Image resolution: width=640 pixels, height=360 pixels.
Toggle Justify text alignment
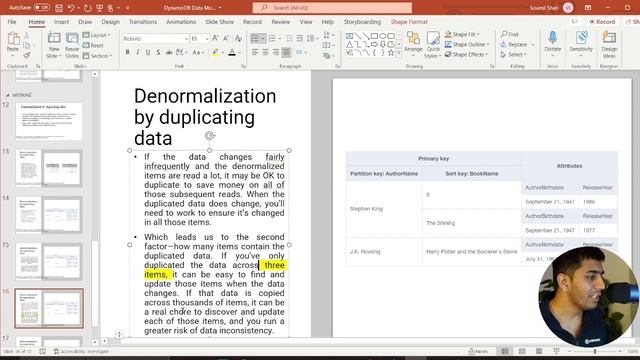point(287,52)
